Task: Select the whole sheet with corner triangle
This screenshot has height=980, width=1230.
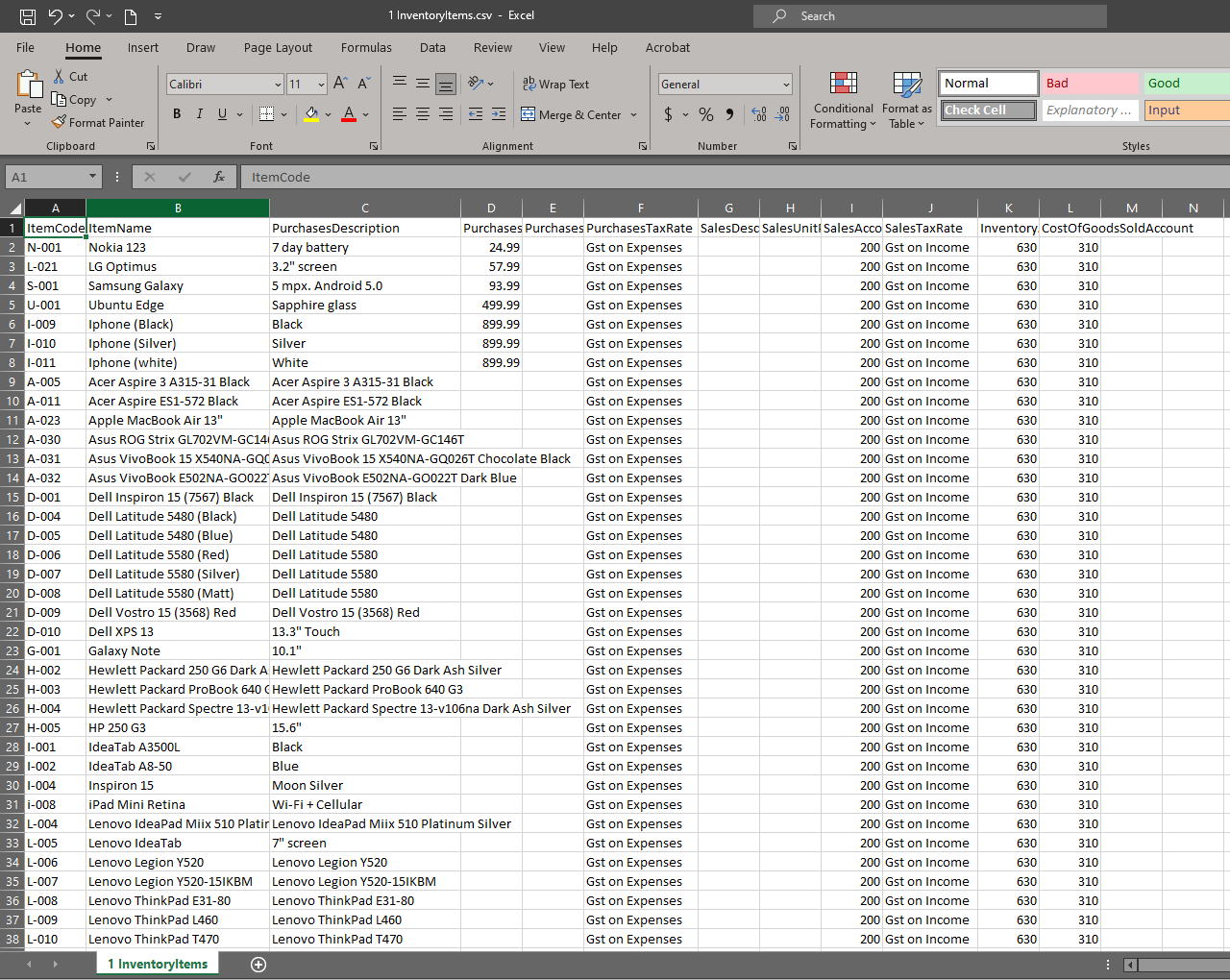Action: (x=13, y=208)
